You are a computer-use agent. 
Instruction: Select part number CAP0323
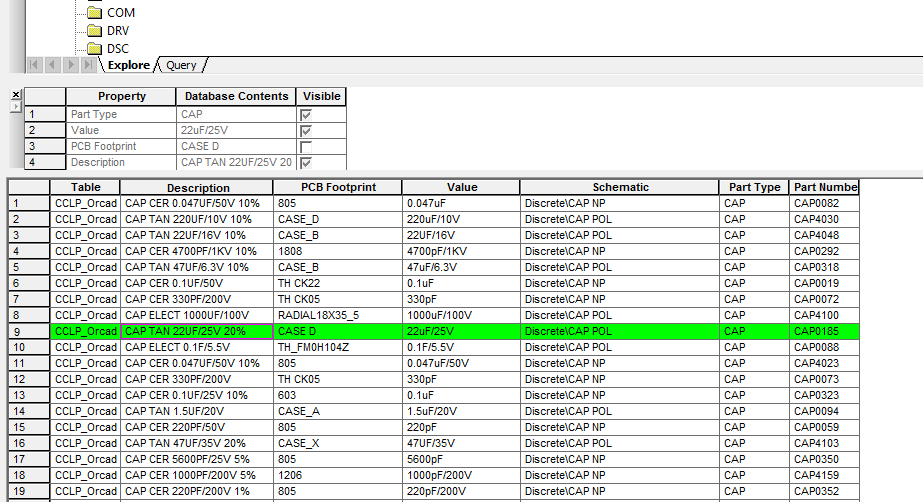pos(824,395)
